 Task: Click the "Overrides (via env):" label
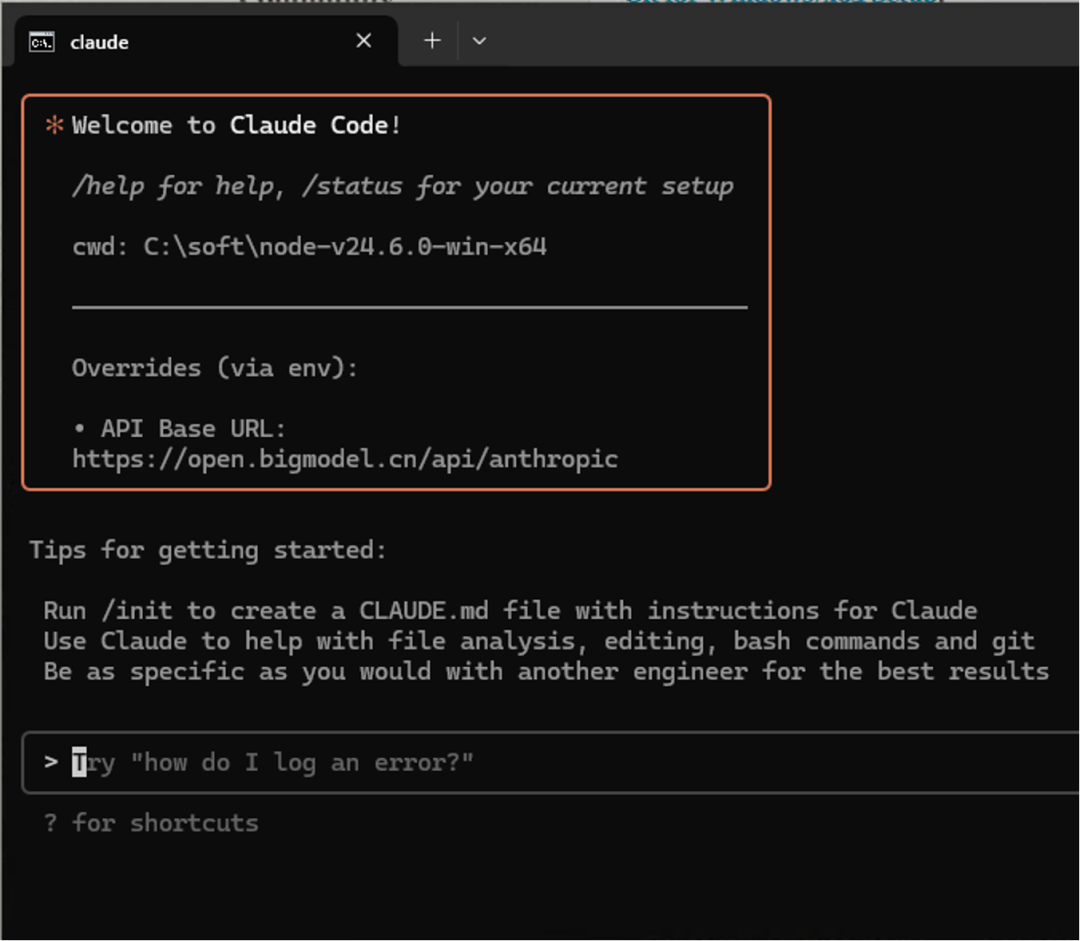point(215,368)
